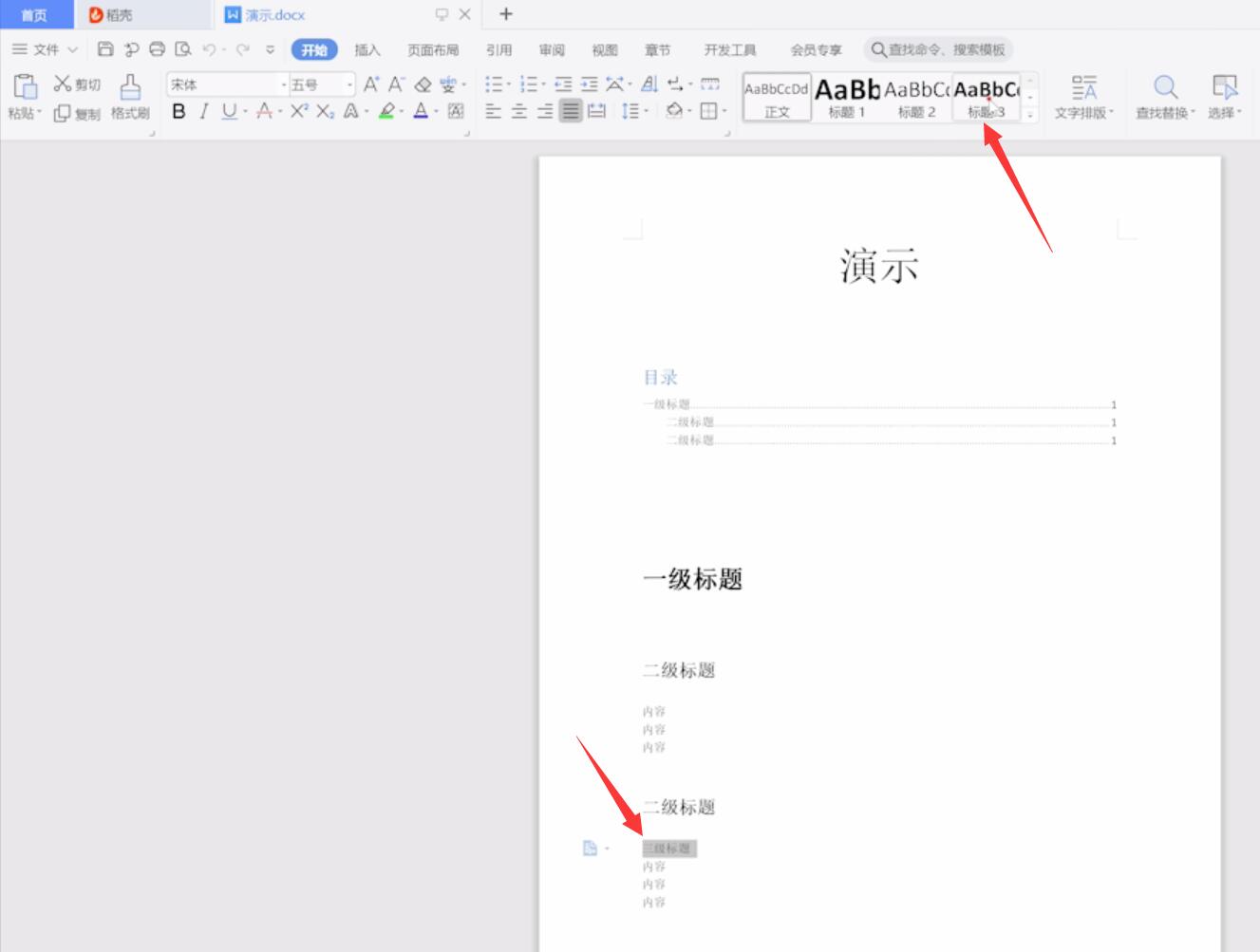Click the Subscript X₂ icon
The image size is (1260, 952).
326,111
